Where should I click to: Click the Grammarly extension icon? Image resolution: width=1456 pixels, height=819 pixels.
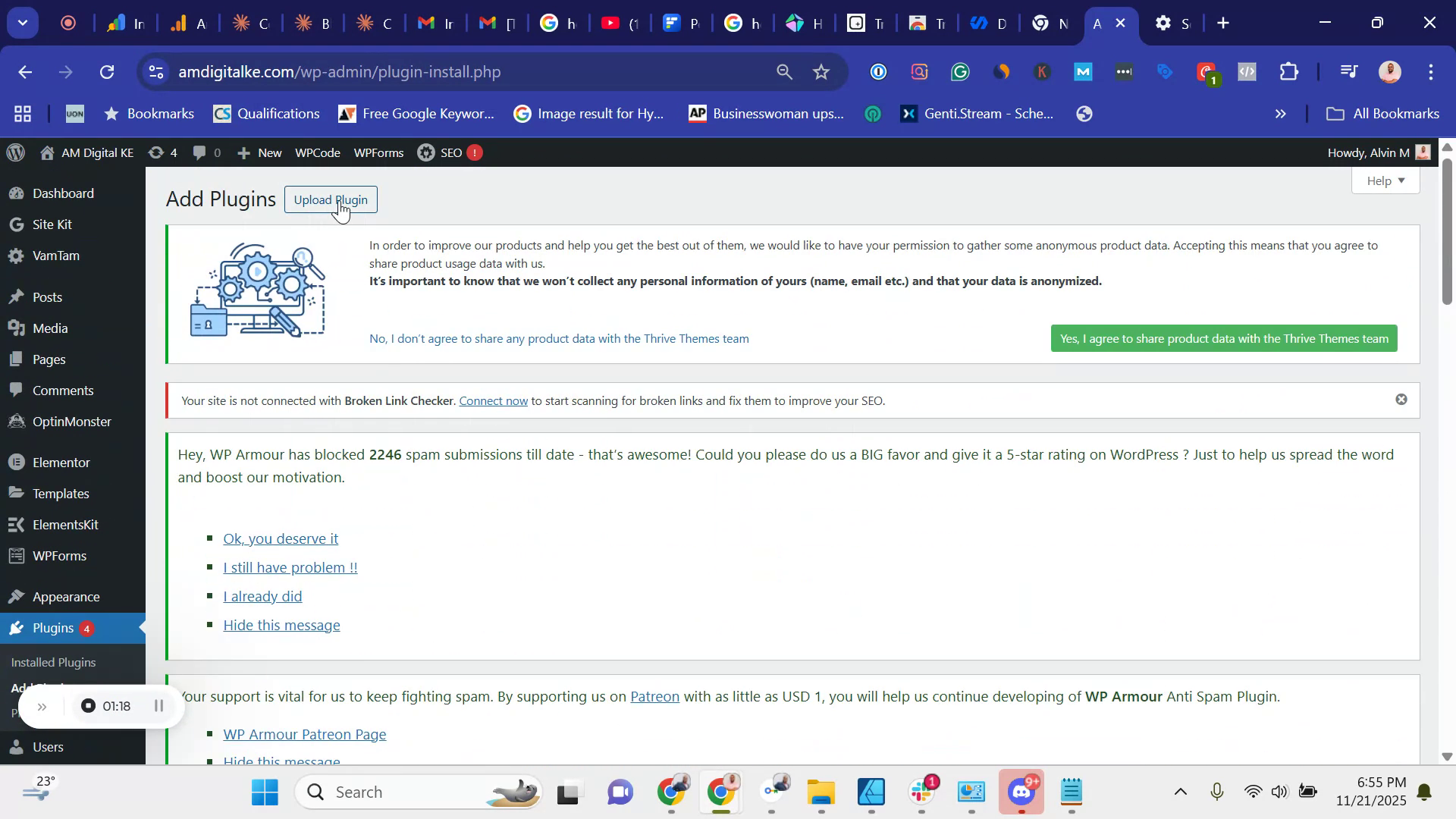click(960, 72)
